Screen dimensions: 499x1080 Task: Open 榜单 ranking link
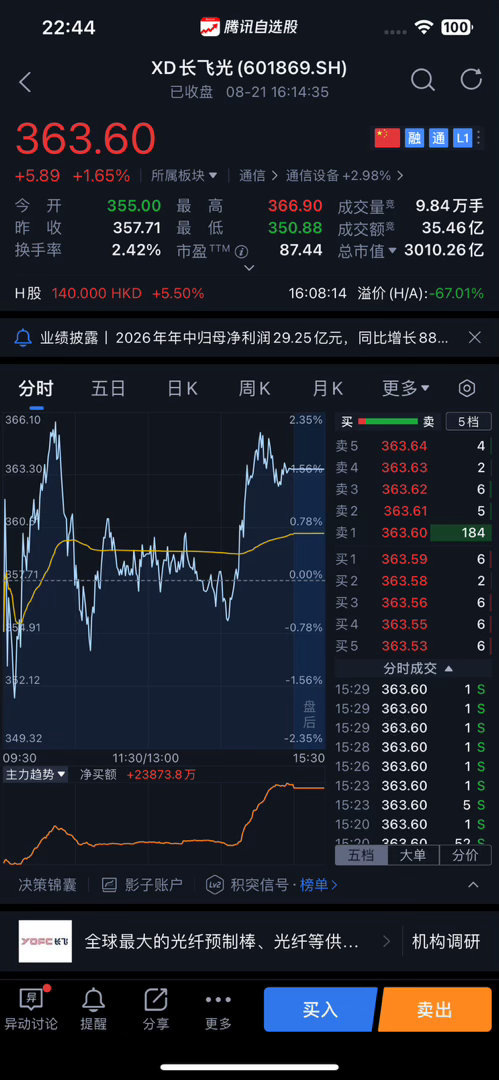(318, 885)
